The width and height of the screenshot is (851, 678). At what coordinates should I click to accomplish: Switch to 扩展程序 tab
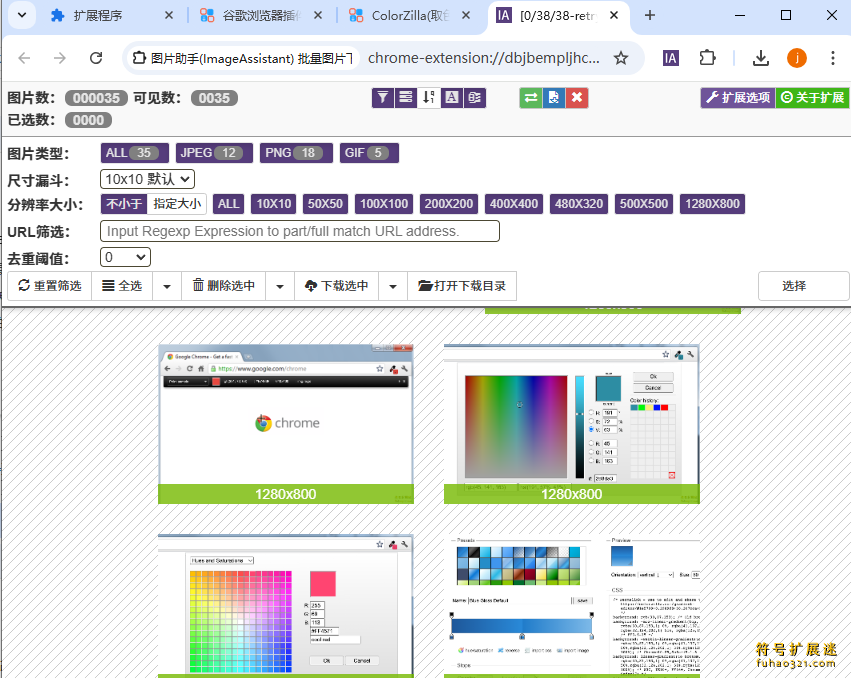(x=98, y=16)
